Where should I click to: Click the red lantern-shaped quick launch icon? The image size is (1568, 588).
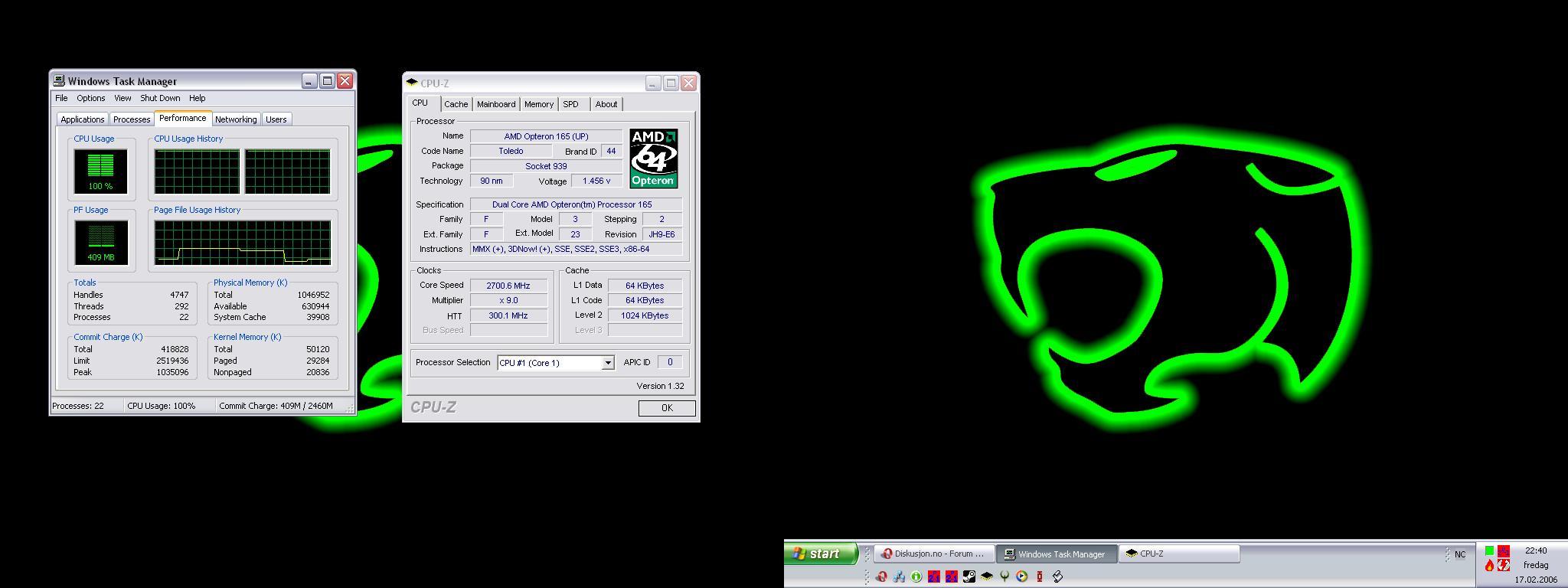point(1040,577)
